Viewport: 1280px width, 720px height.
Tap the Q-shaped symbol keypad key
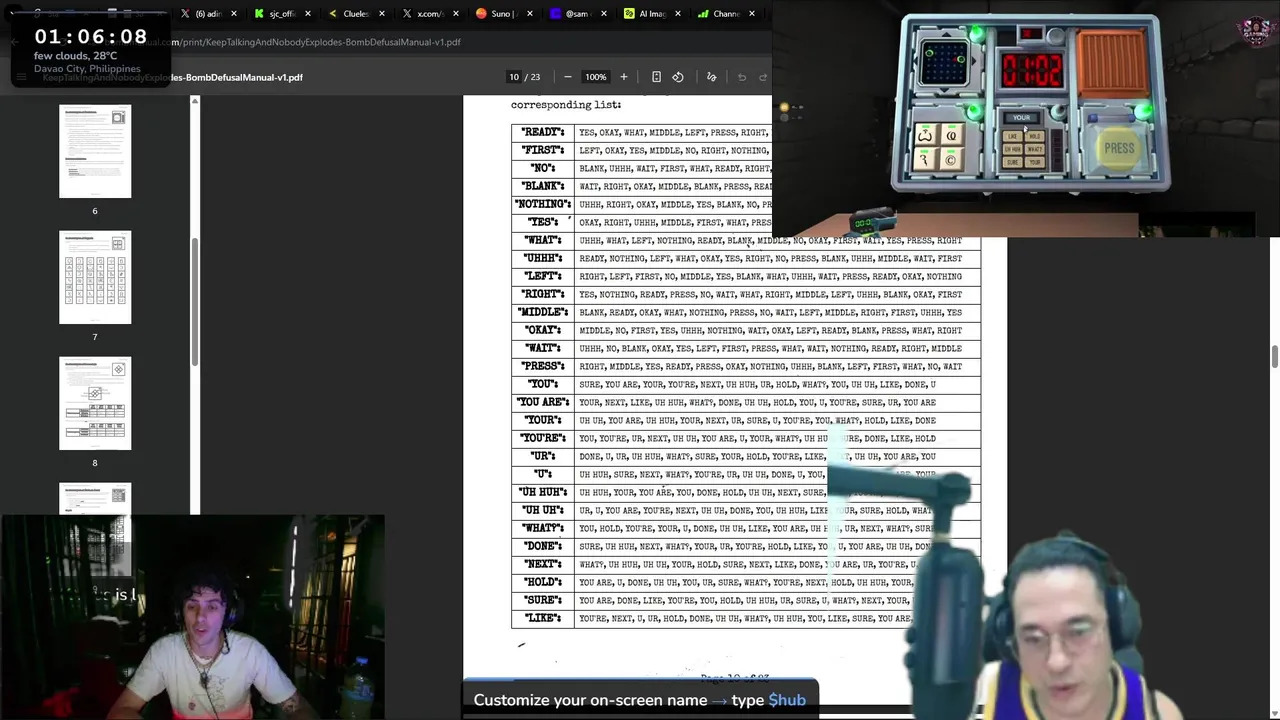point(952,134)
